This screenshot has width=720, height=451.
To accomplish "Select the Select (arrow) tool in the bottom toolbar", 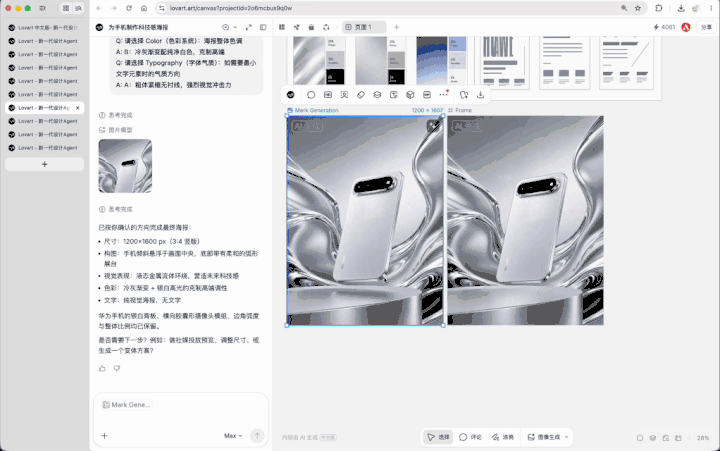I will pos(438,437).
